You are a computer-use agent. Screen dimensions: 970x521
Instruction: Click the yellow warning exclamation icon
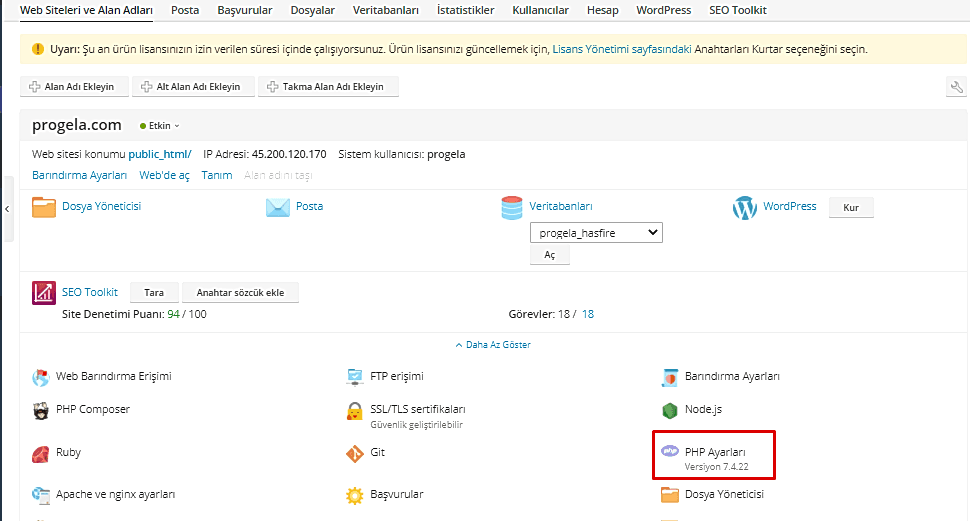click(x=38, y=49)
